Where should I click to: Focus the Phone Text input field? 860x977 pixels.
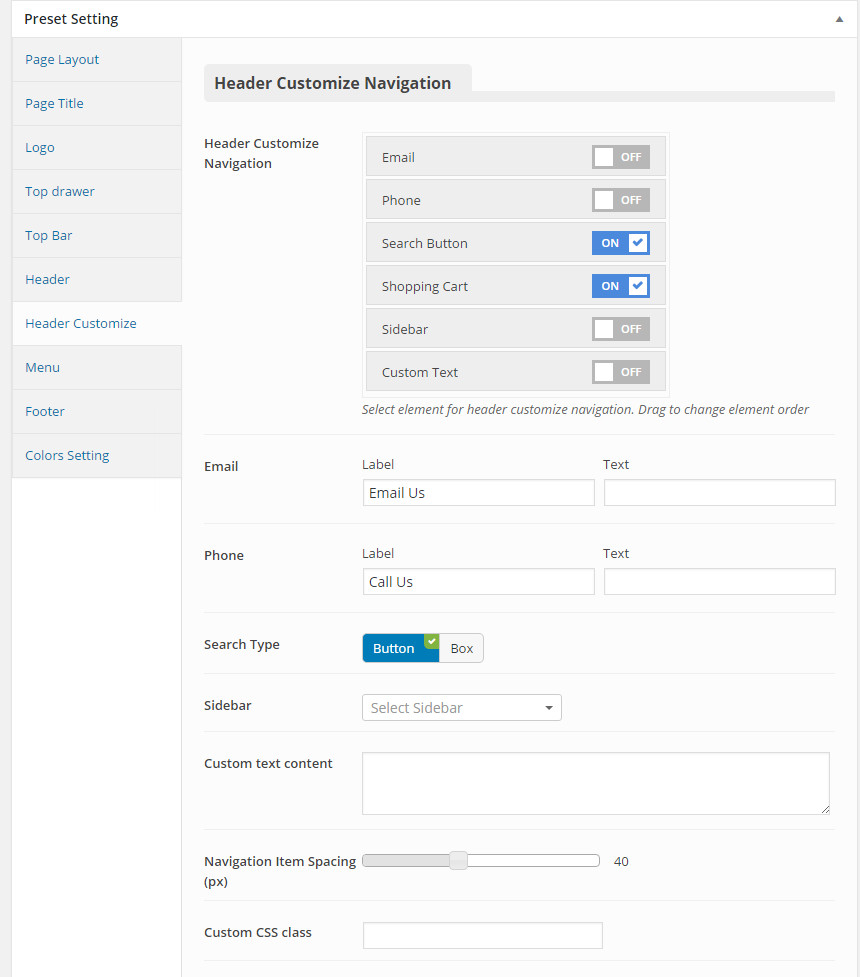point(720,582)
